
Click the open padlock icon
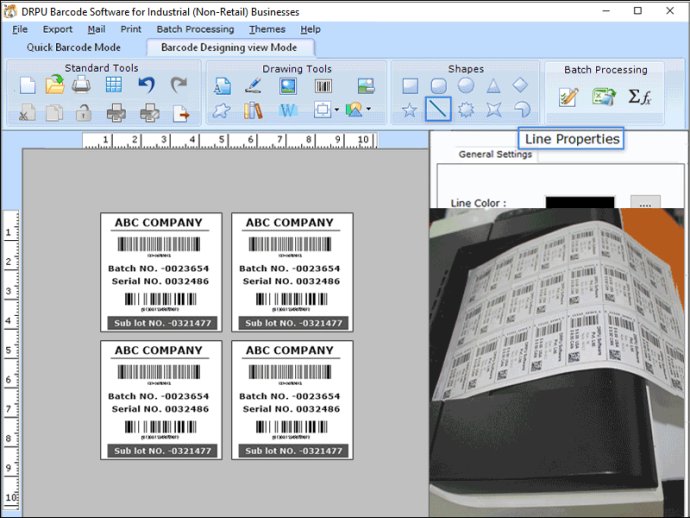click(83, 113)
